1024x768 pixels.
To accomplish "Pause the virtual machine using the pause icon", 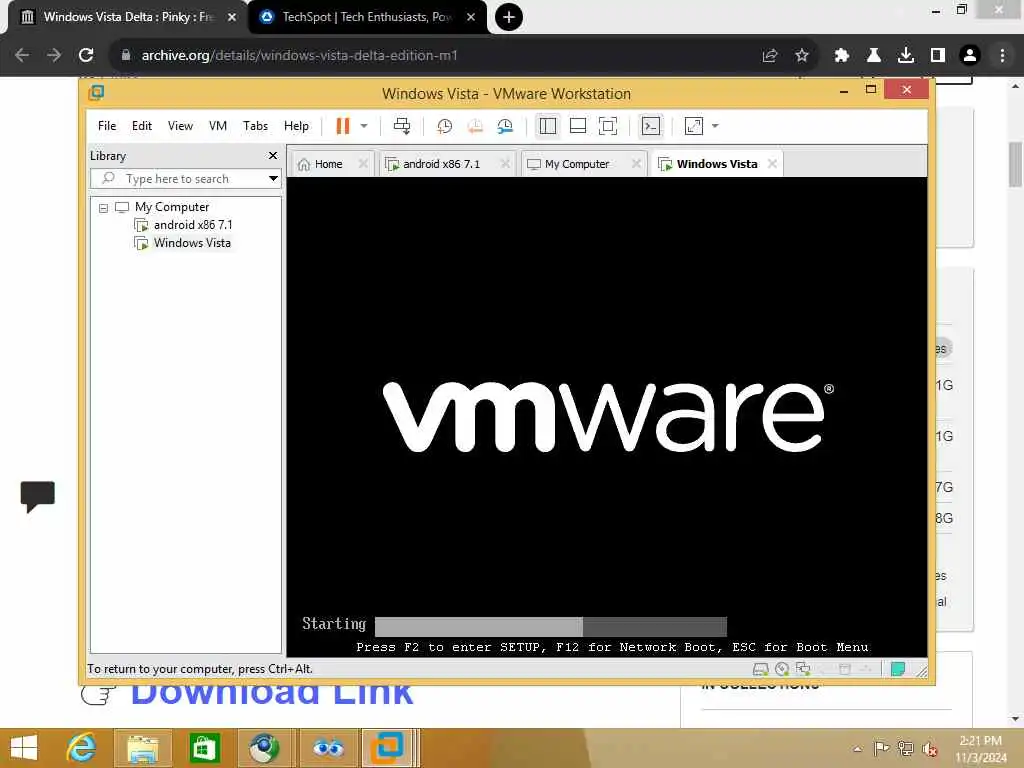I will click(343, 126).
